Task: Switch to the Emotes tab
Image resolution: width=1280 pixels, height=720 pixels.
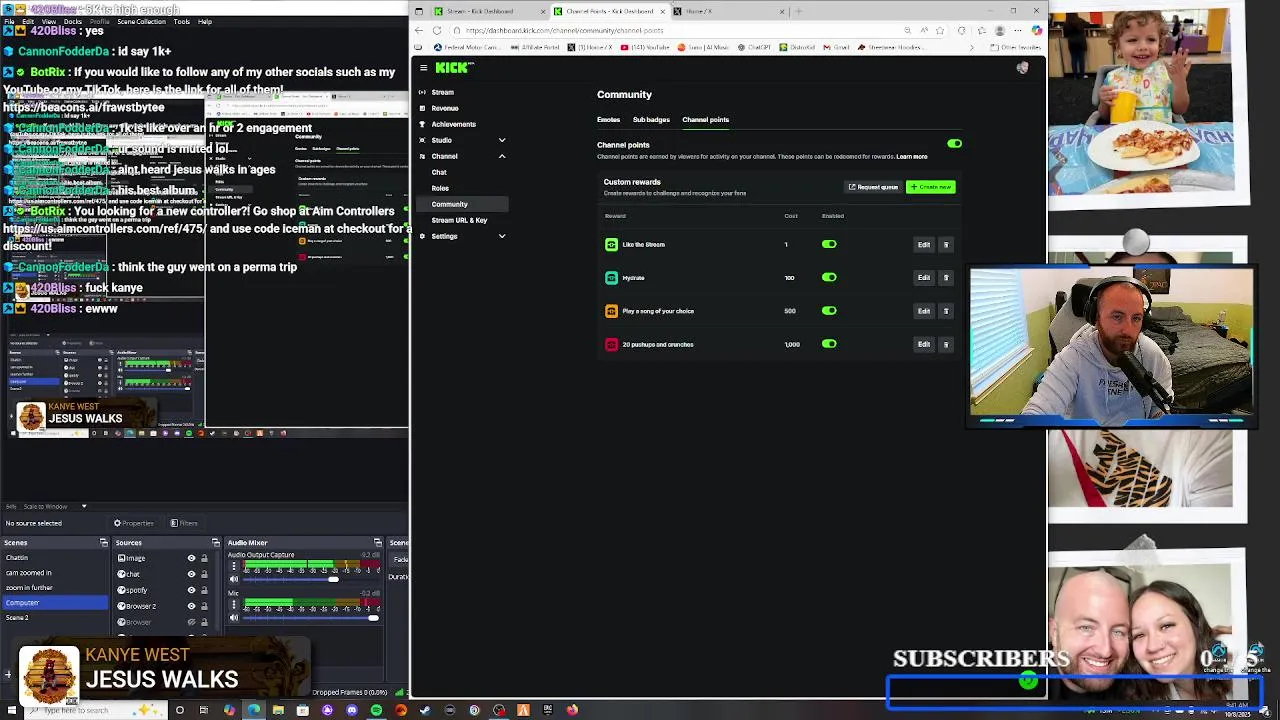Action: tap(608, 120)
